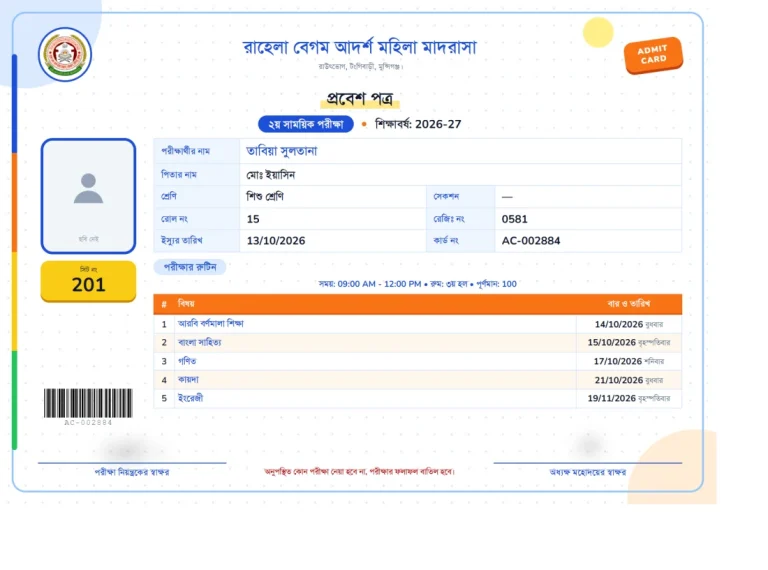This screenshot has width=768, height=570.
Task: Click the বার ও তারিখ column header
Action: pos(628,304)
